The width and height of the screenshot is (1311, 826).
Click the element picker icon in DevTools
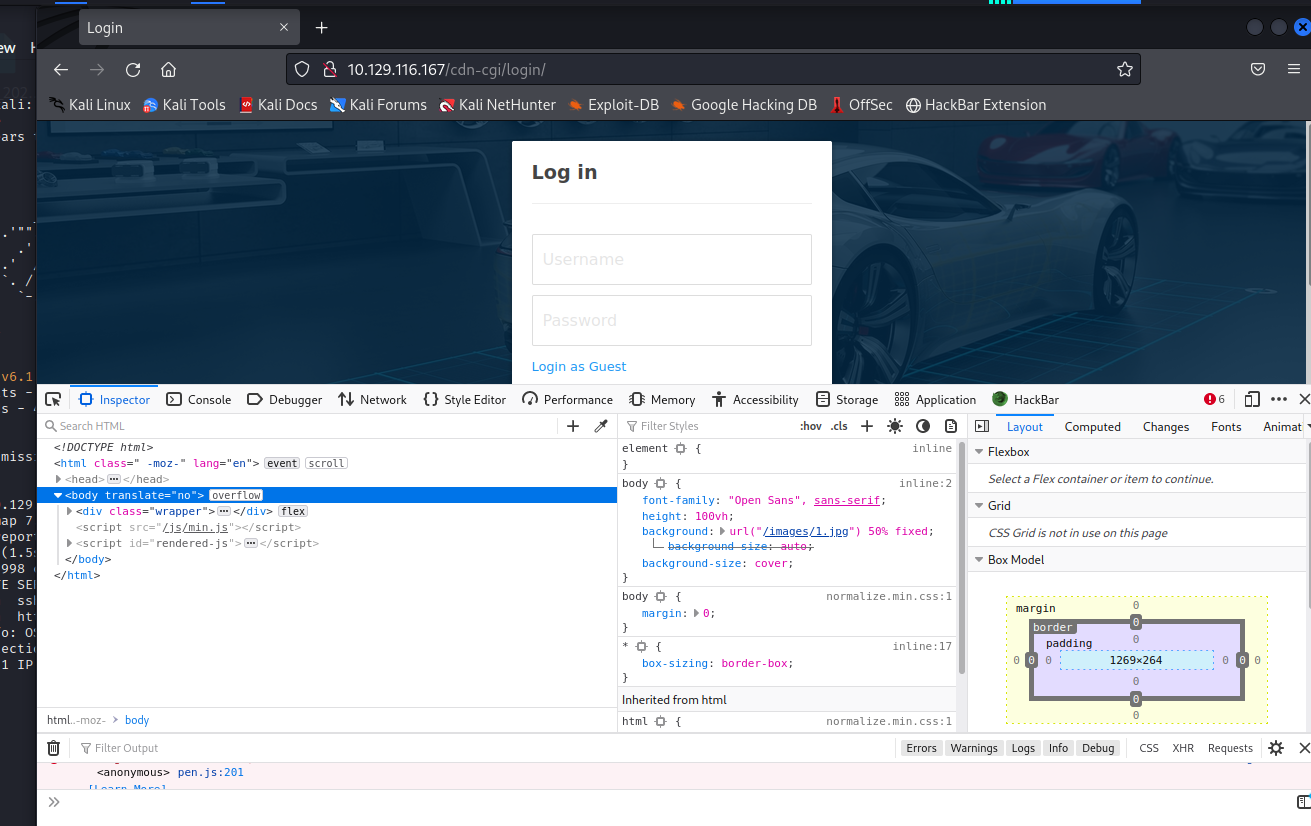[53, 399]
